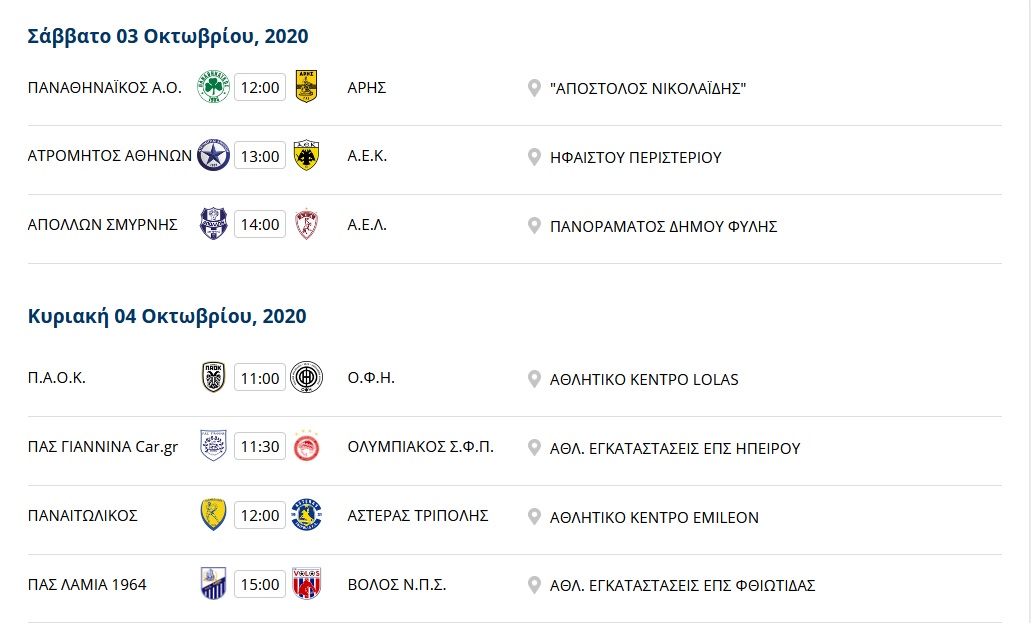Select the Atromitos blue star logo
Screen dimensions: 1031x623
[214, 156]
